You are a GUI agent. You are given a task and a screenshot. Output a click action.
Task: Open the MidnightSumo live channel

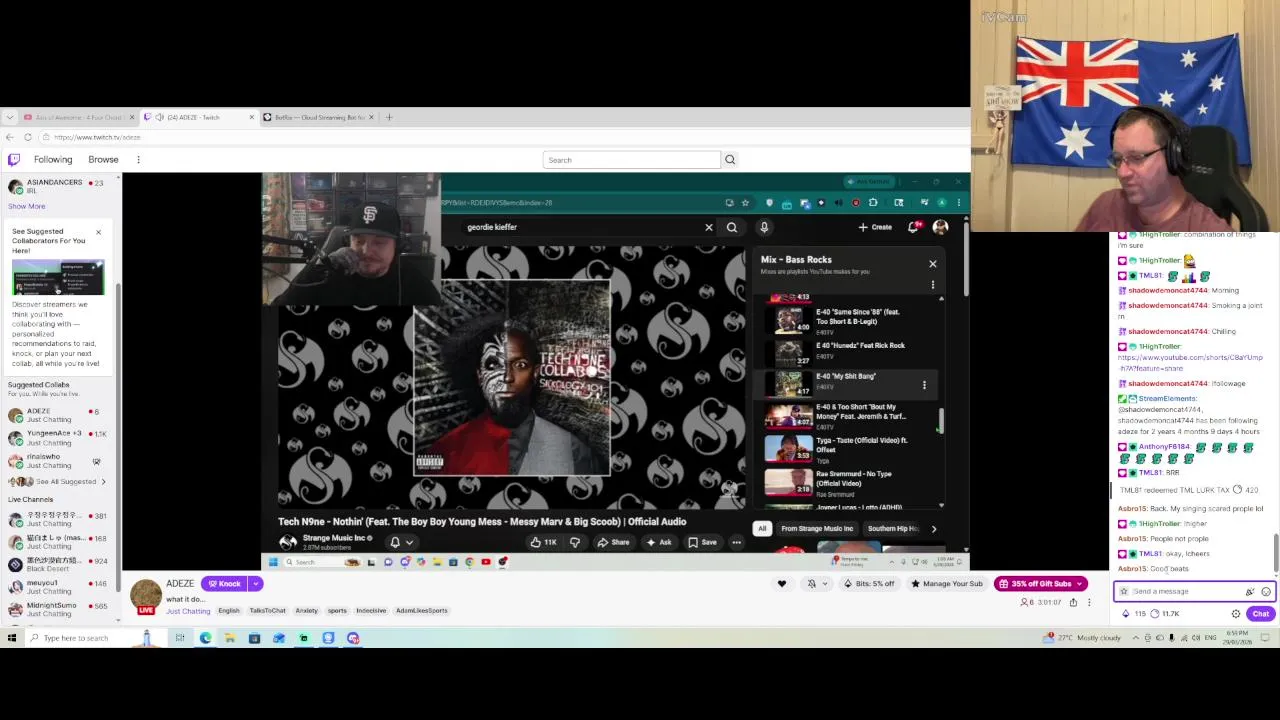pos(60,610)
